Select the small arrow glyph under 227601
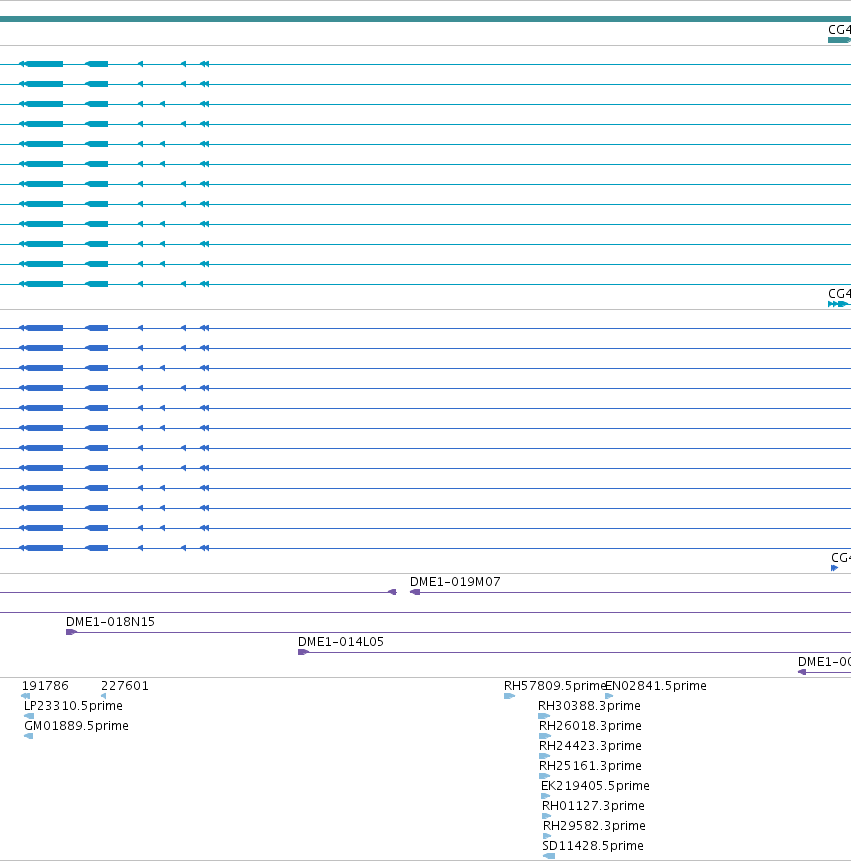This screenshot has width=851, height=861. tap(103, 696)
